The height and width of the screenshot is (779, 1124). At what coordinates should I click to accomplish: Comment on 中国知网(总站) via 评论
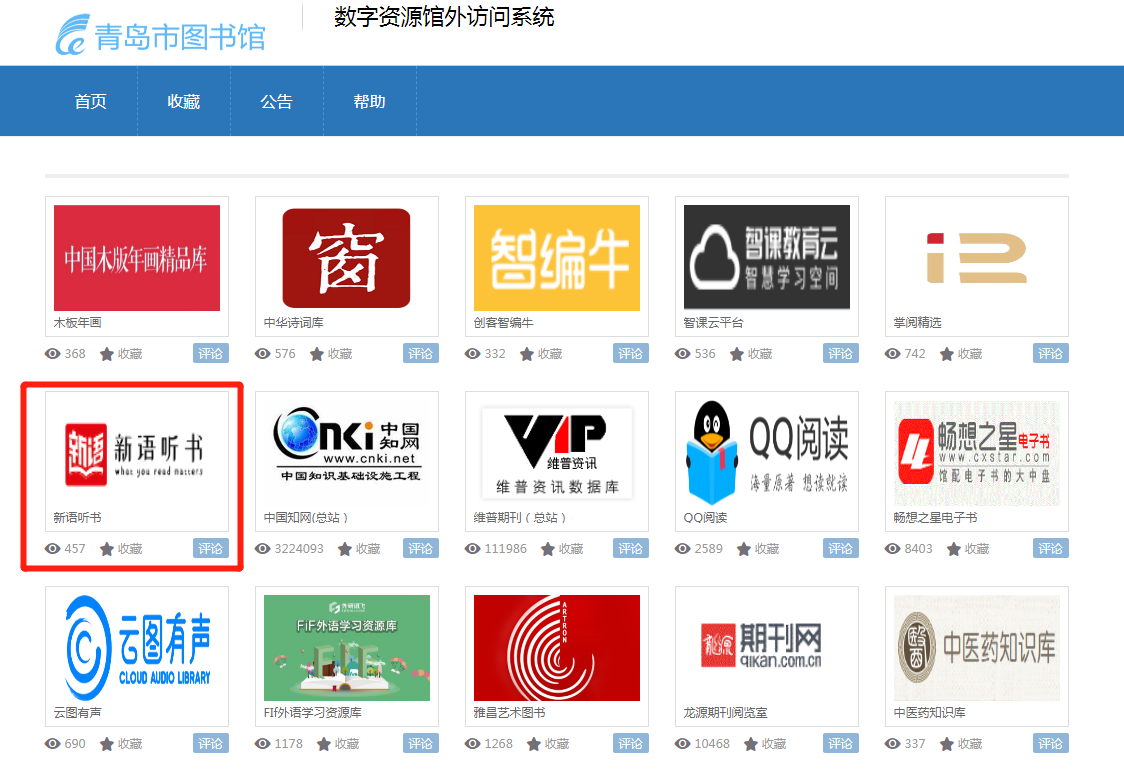[421, 548]
